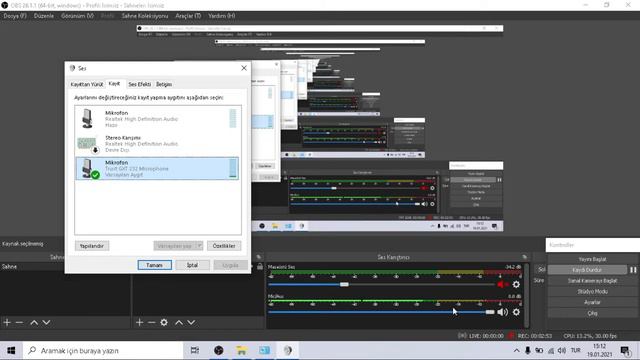The width and height of the screenshot is (640, 360).
Task: Remove selected source with minus icon
Action: click(x=151, y=322)
